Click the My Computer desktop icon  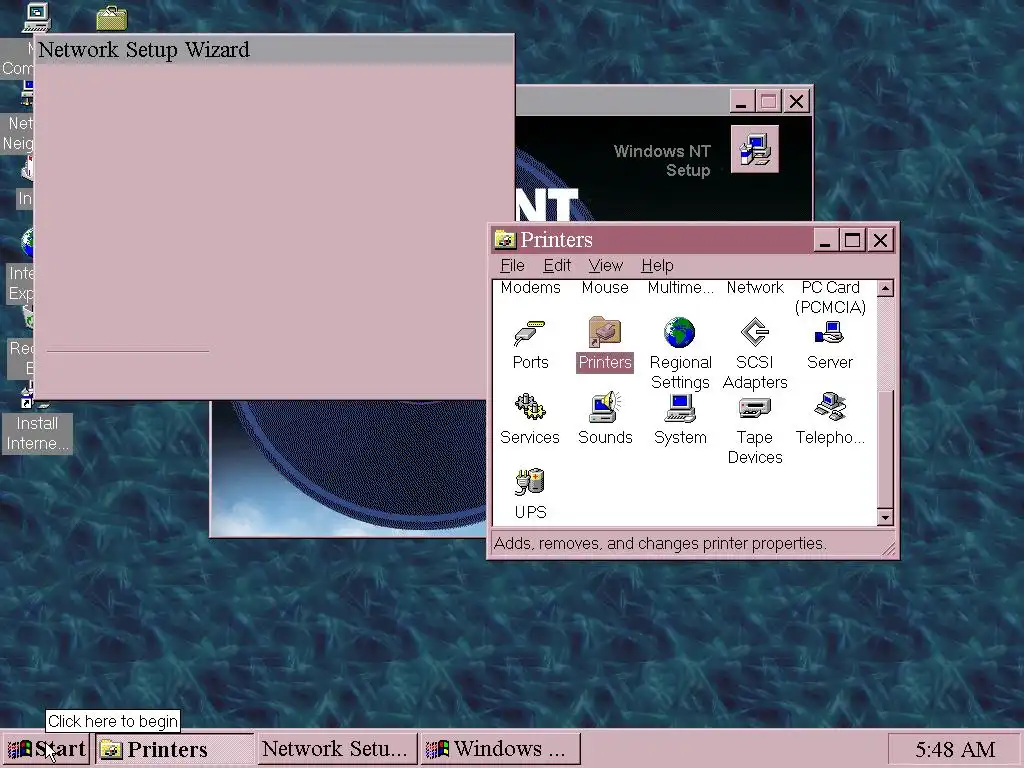click(x=36, y=16)
